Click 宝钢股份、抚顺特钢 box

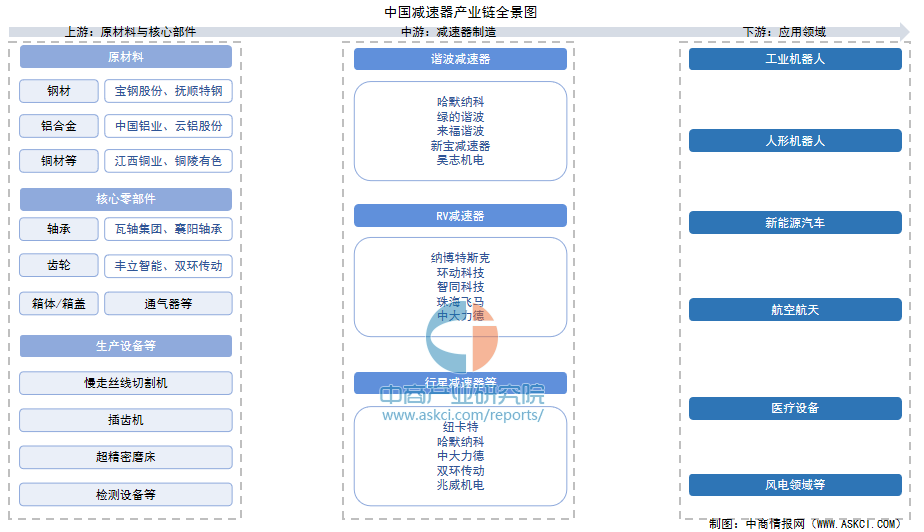[x=169, y=91]
